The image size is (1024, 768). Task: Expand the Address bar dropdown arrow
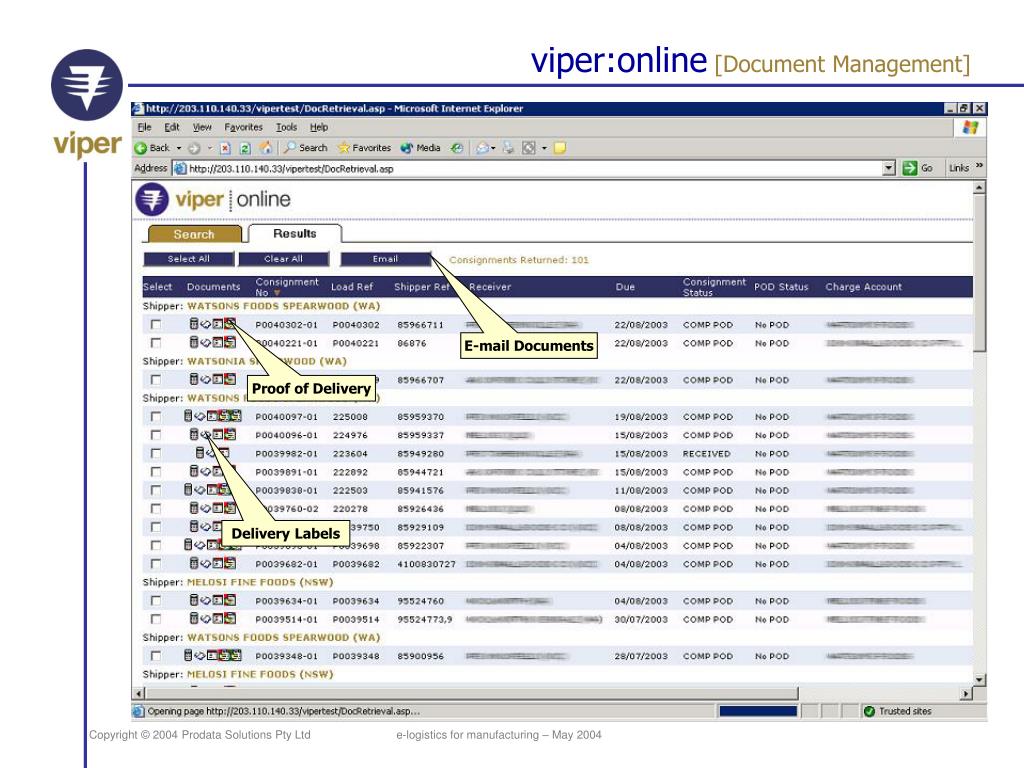pos(888,168)
